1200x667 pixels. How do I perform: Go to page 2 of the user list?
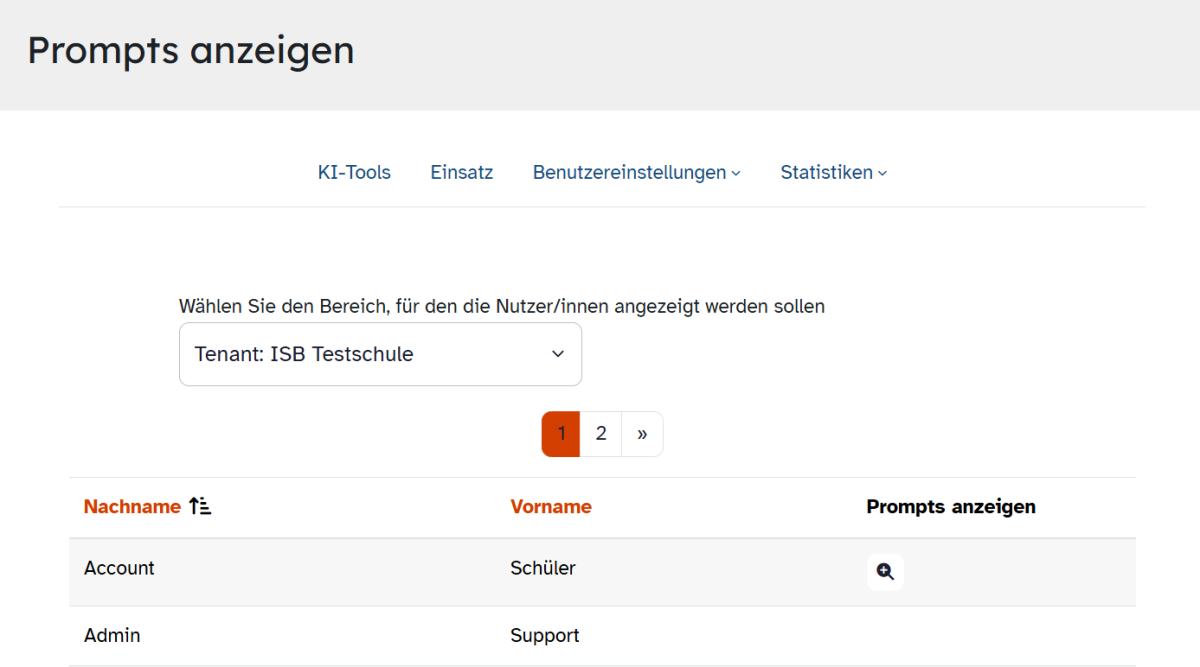(601, 434)
